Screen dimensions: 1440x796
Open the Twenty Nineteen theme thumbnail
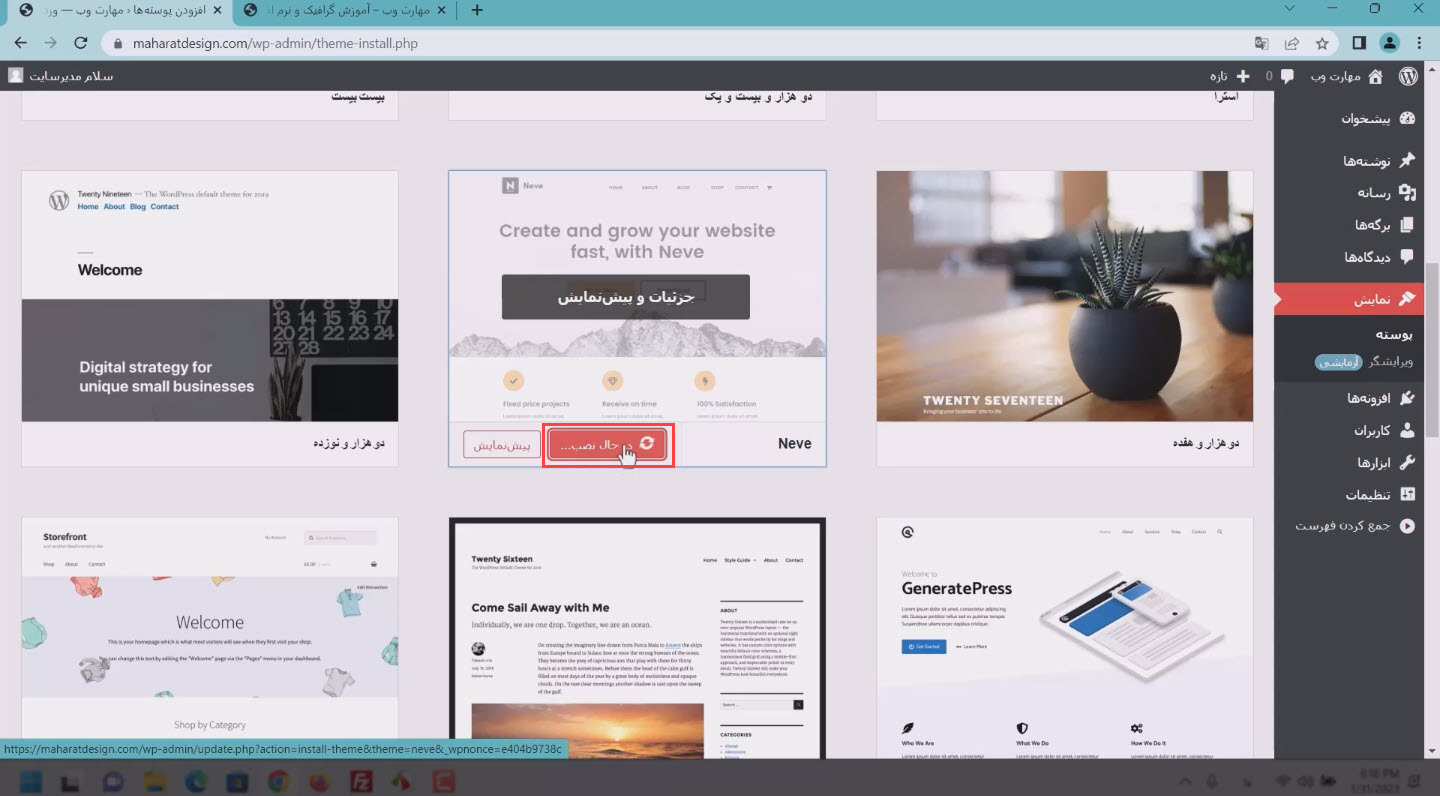point(210,296)
